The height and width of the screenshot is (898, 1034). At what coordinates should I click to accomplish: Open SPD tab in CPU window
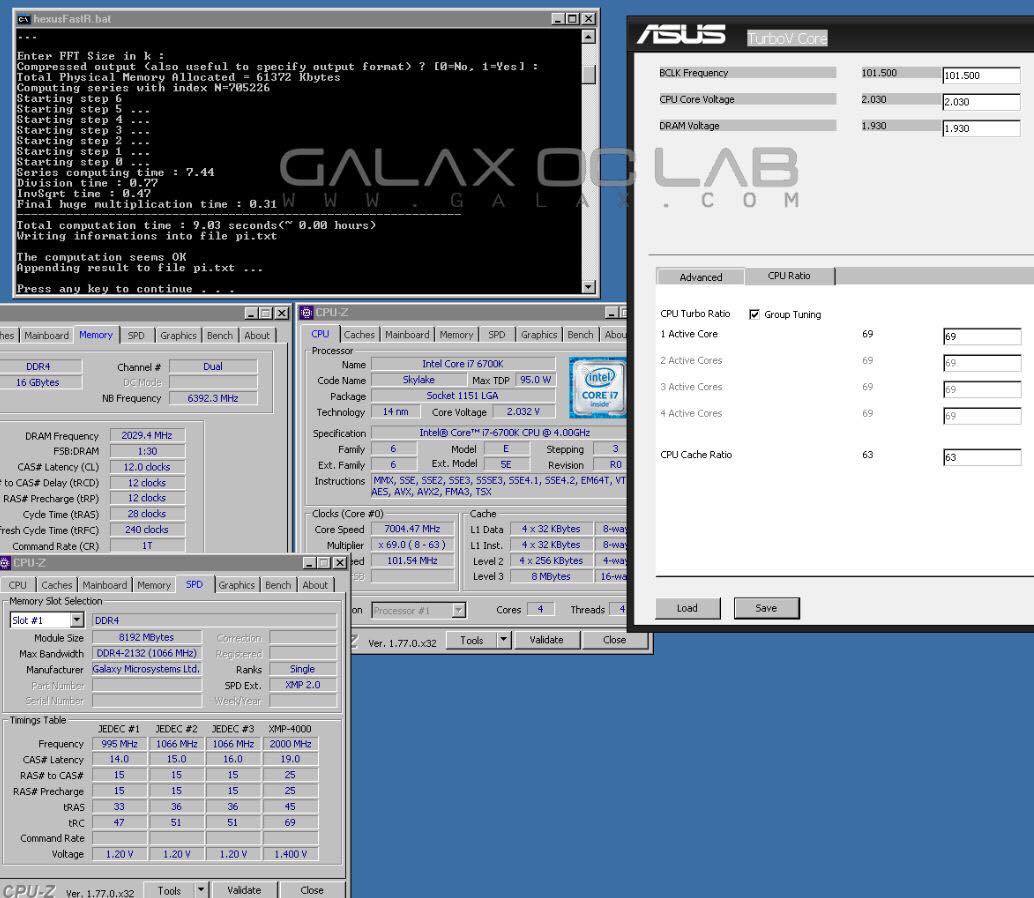tap(497, 335)
